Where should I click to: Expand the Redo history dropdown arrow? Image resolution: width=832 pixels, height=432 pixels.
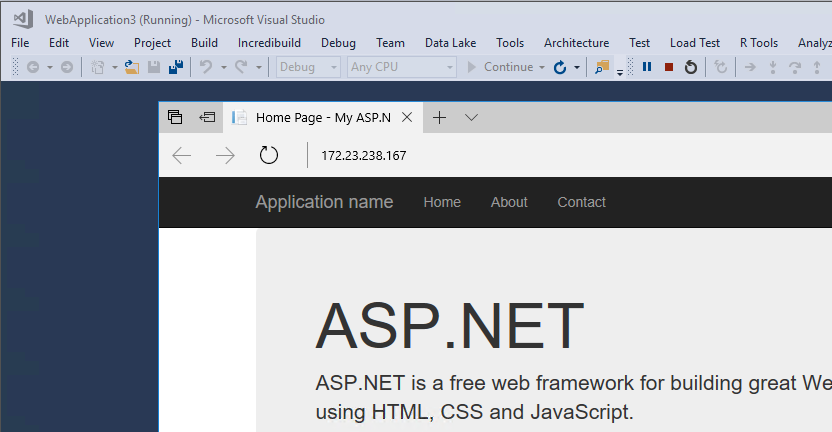pyautogui.click(x=259, y=67)
